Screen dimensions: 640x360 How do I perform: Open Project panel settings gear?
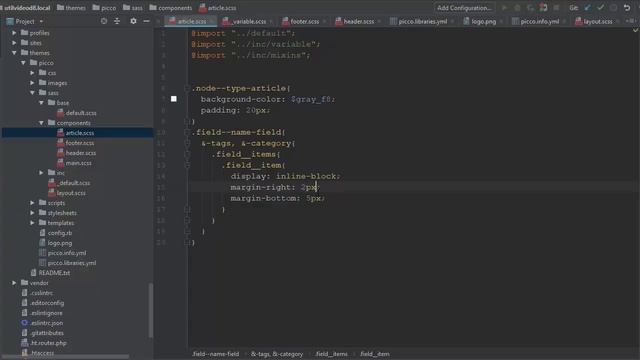pos(133,21)
